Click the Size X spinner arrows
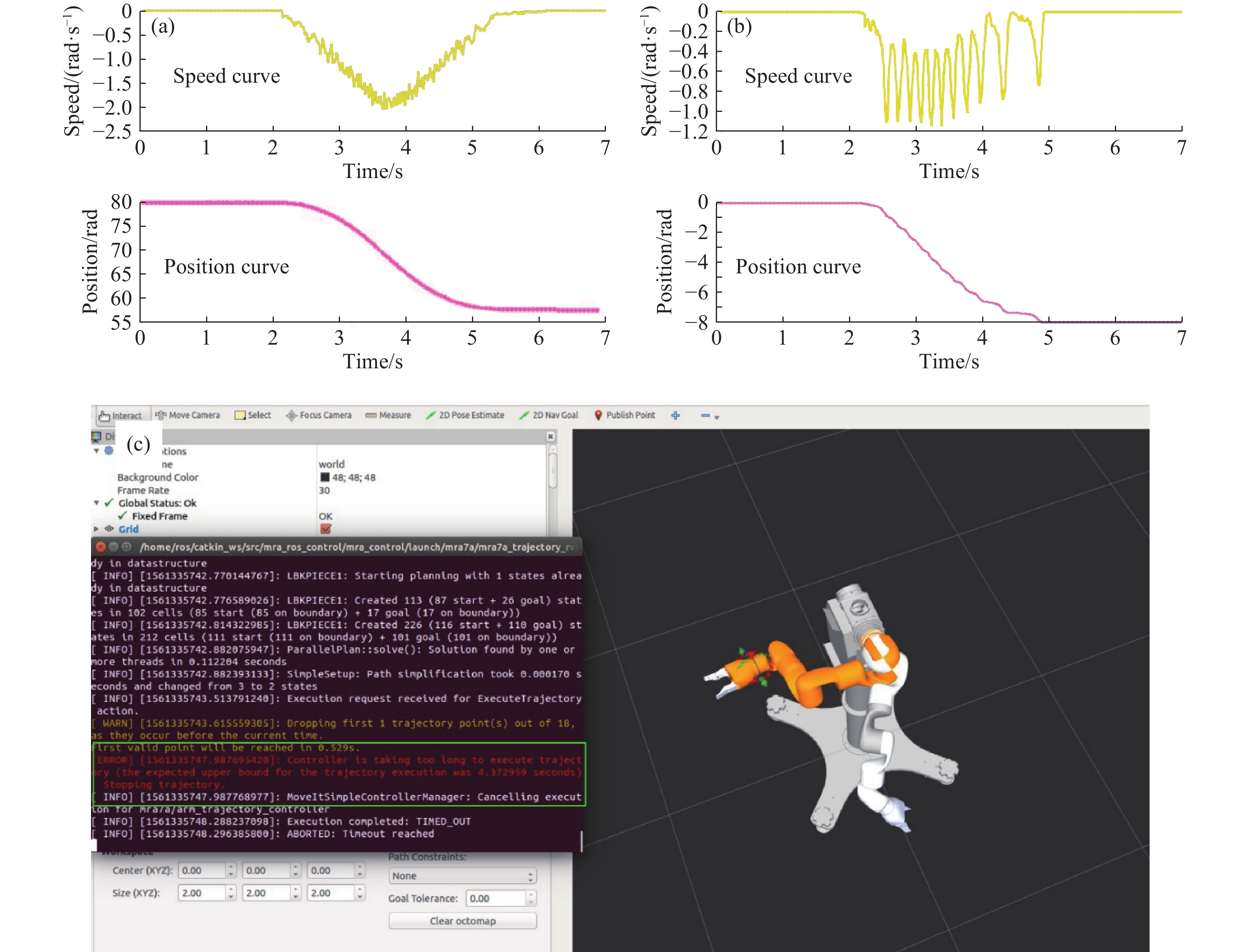The height and width of the screenshot is (952, 1241). pos(231,893)
